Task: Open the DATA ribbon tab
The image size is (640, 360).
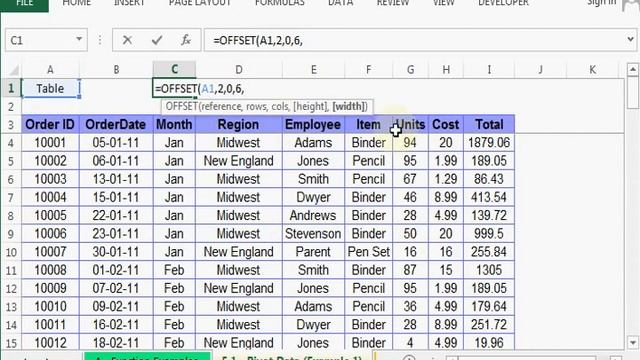Action: pos(341,3)
